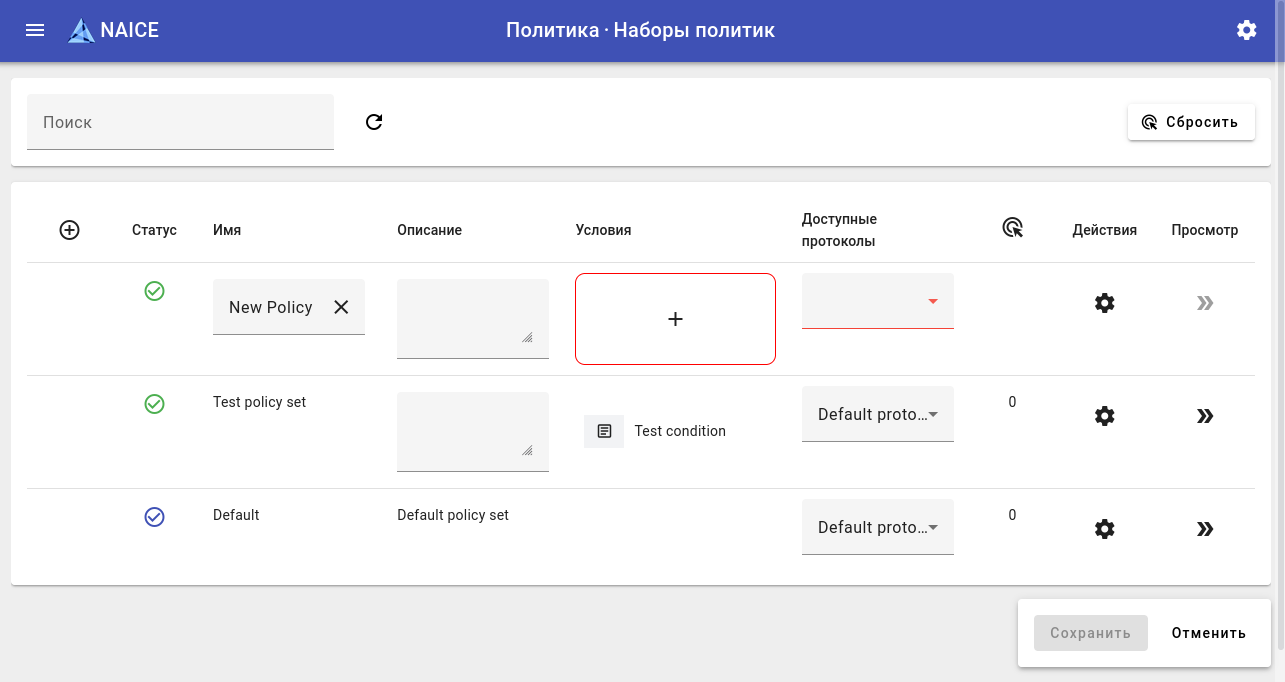This screenshot has width=1285, height=682.
Task: Focus the Поиск search field
Action: pyautogui.click(x=180, y=122)
